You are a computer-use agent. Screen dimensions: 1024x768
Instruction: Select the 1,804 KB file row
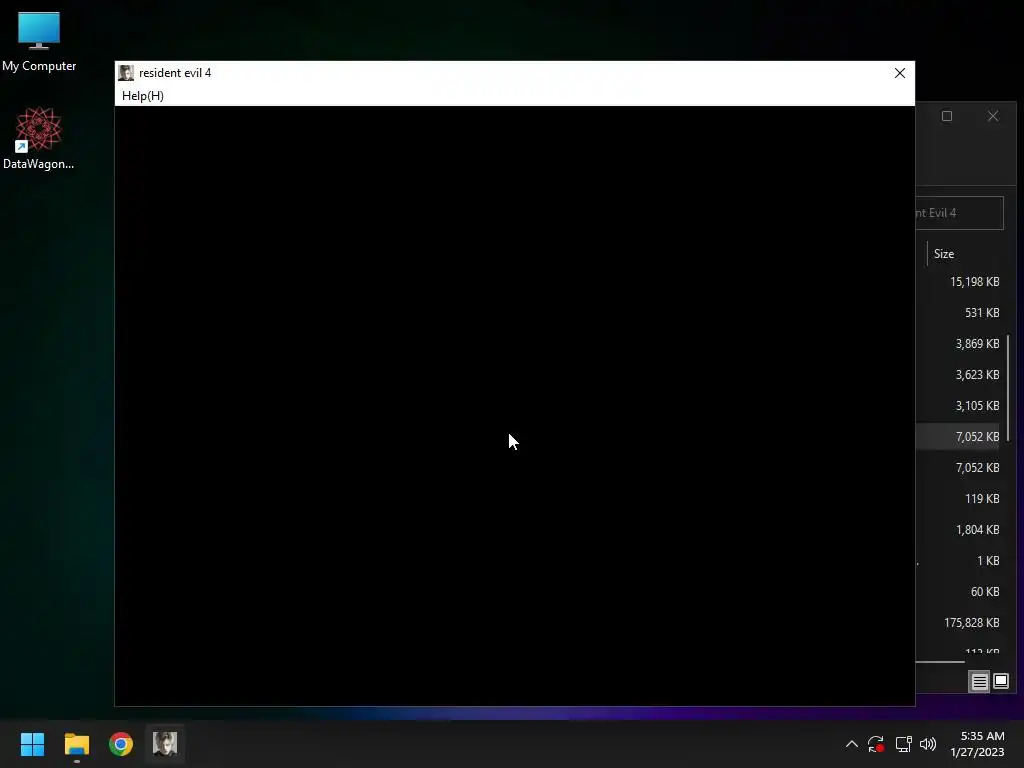[959, 530]
